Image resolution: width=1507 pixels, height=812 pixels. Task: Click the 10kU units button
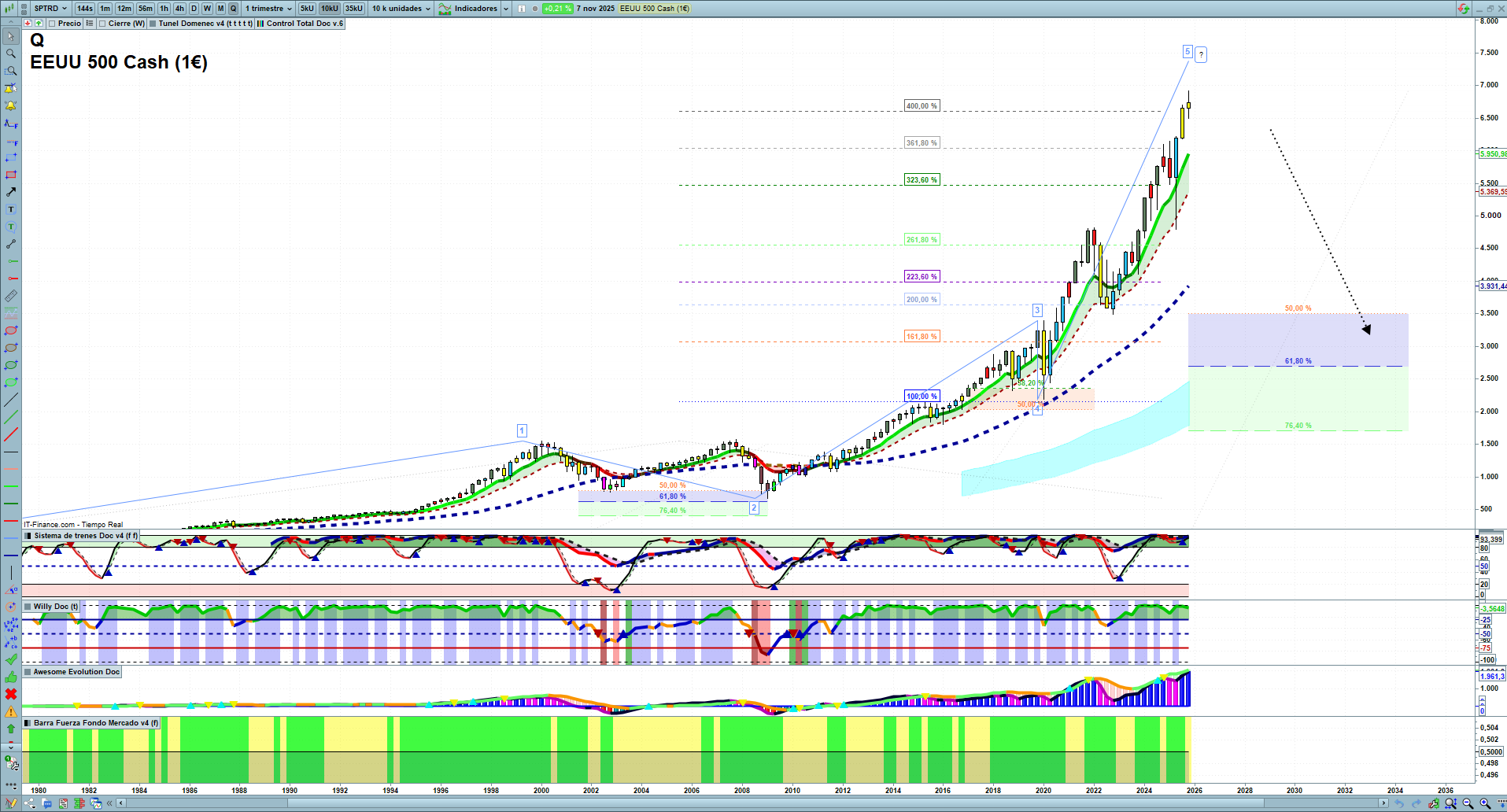coord(330,9)
